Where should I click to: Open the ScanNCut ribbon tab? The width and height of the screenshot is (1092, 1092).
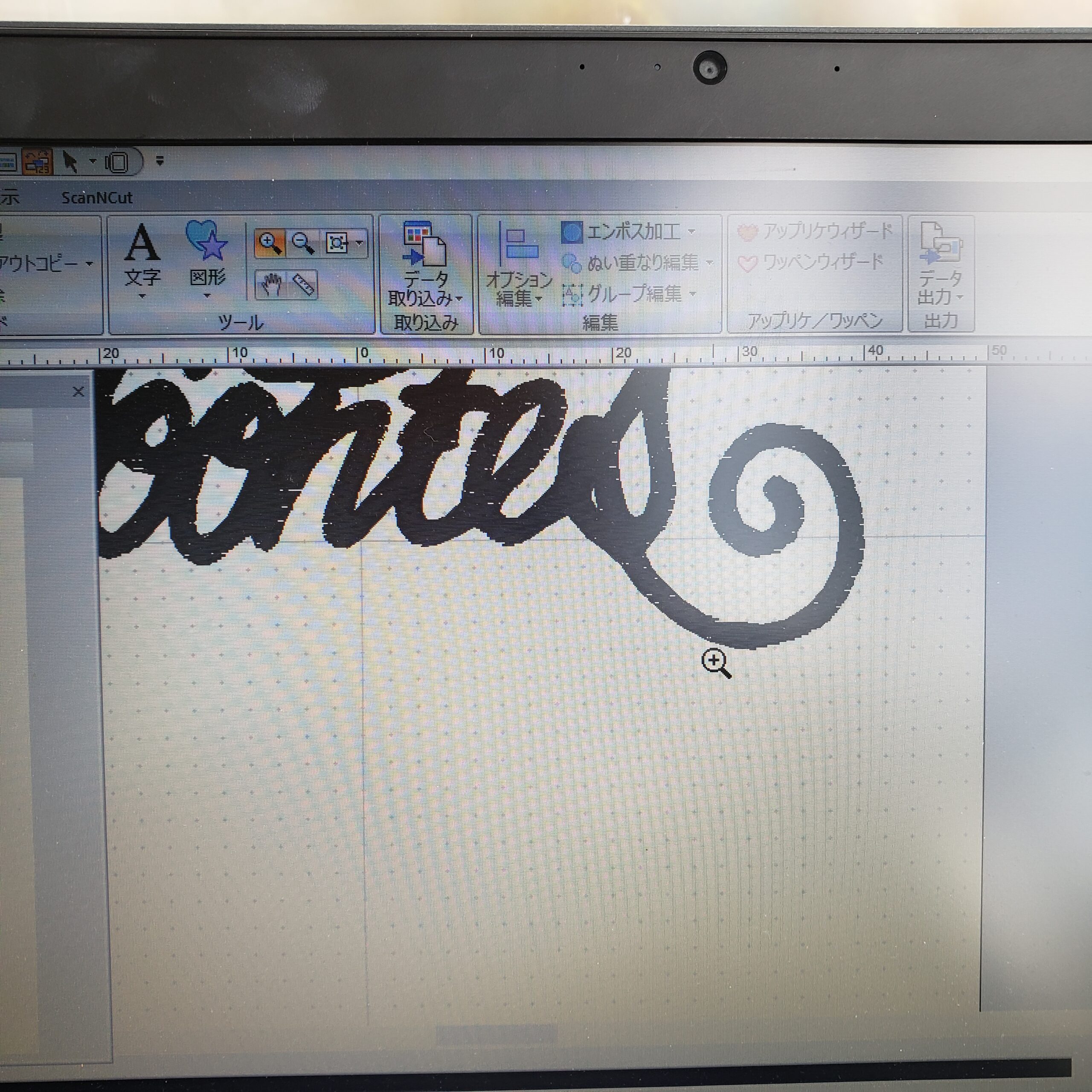coord(97,198)
